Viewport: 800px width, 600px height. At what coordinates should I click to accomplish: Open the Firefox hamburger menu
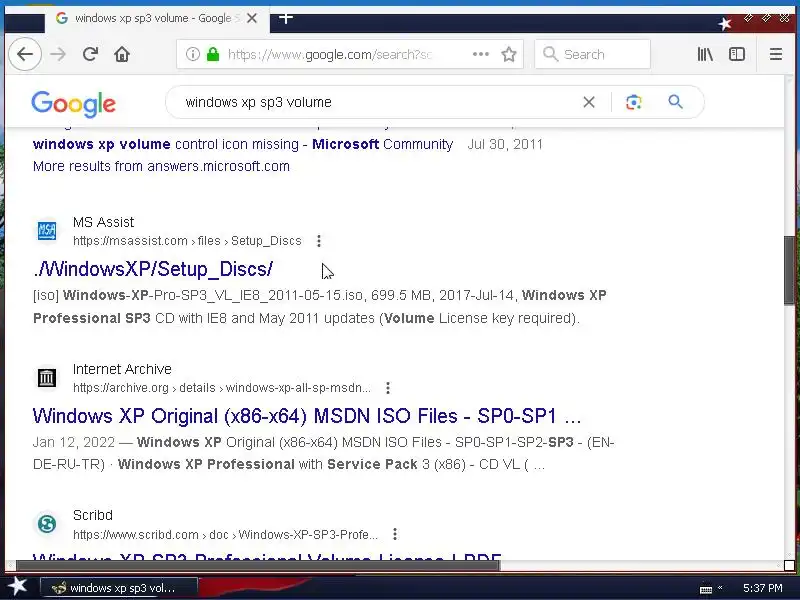point(776,54)
